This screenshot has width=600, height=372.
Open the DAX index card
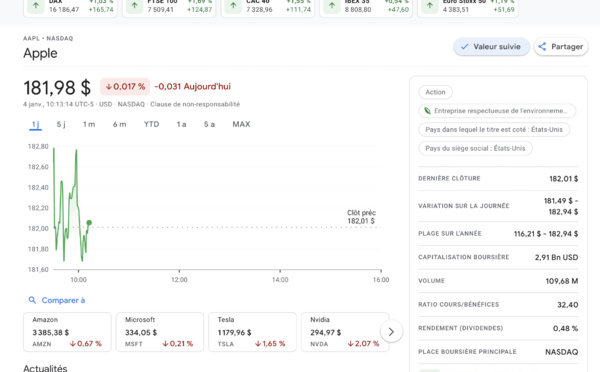[70, 8]
